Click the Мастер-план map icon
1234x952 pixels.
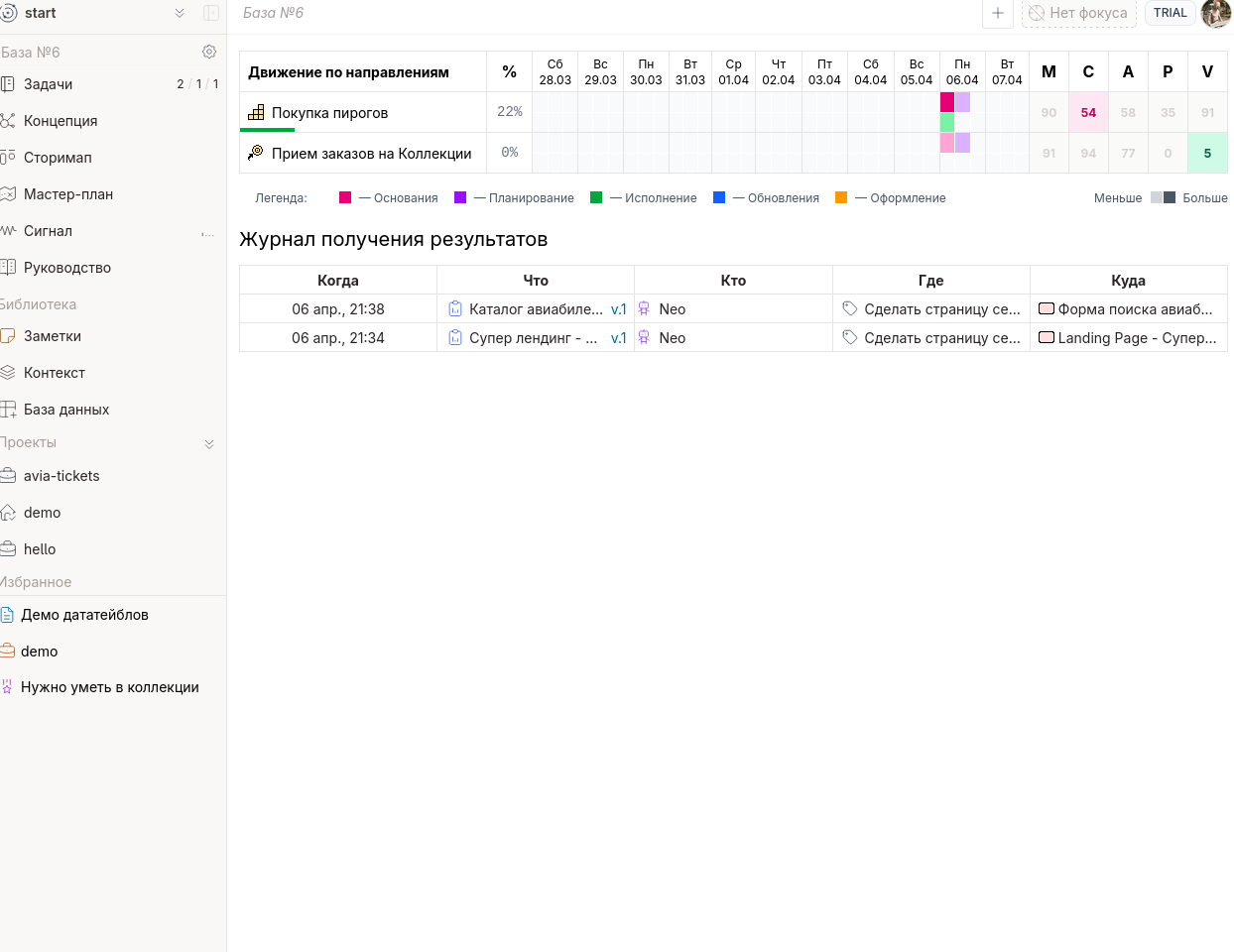point(8,194)
